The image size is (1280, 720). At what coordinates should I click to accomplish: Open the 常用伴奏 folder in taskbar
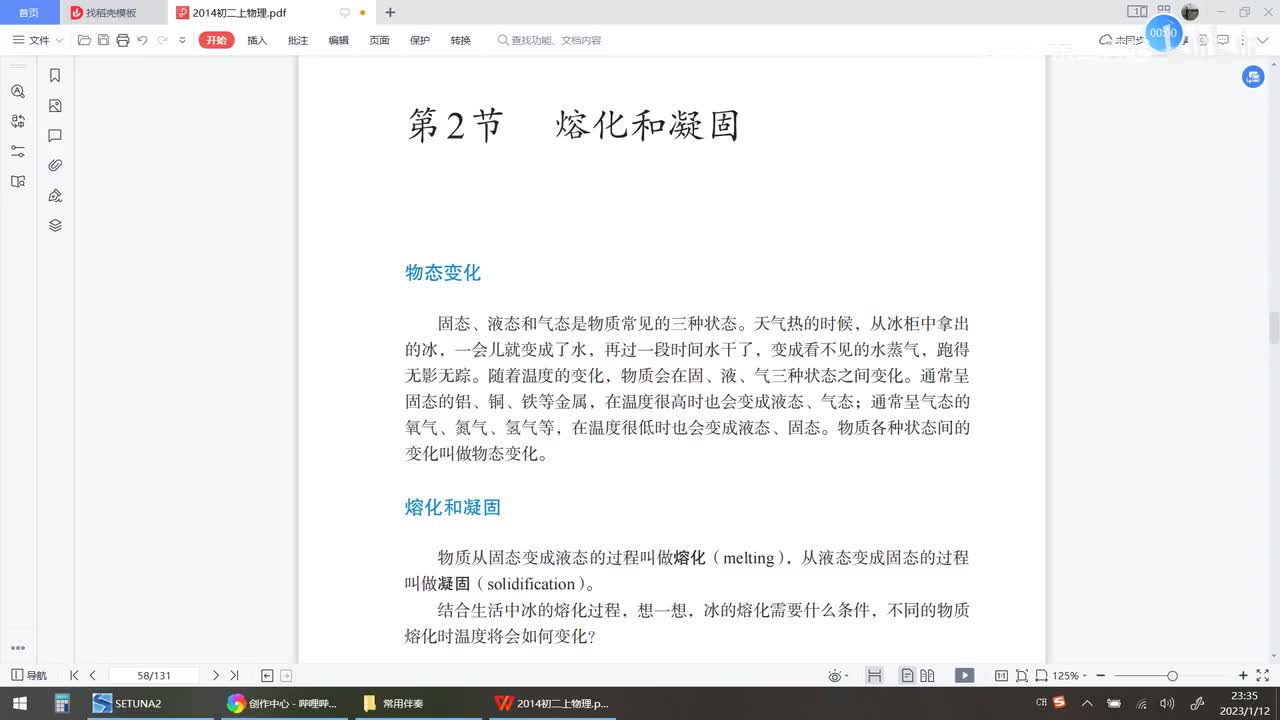point(418,703)
